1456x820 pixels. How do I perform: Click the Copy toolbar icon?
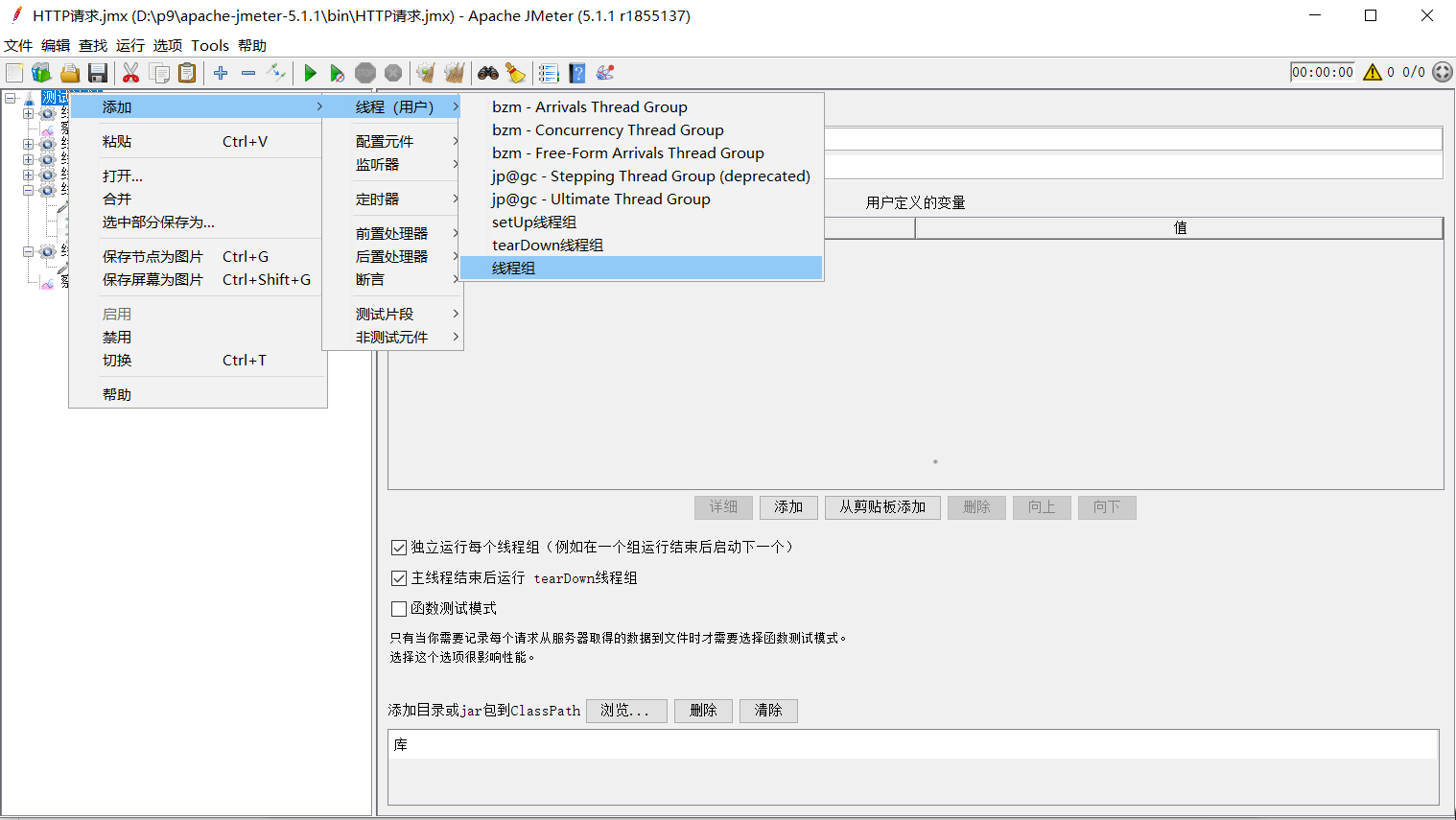tap(159, 73)
